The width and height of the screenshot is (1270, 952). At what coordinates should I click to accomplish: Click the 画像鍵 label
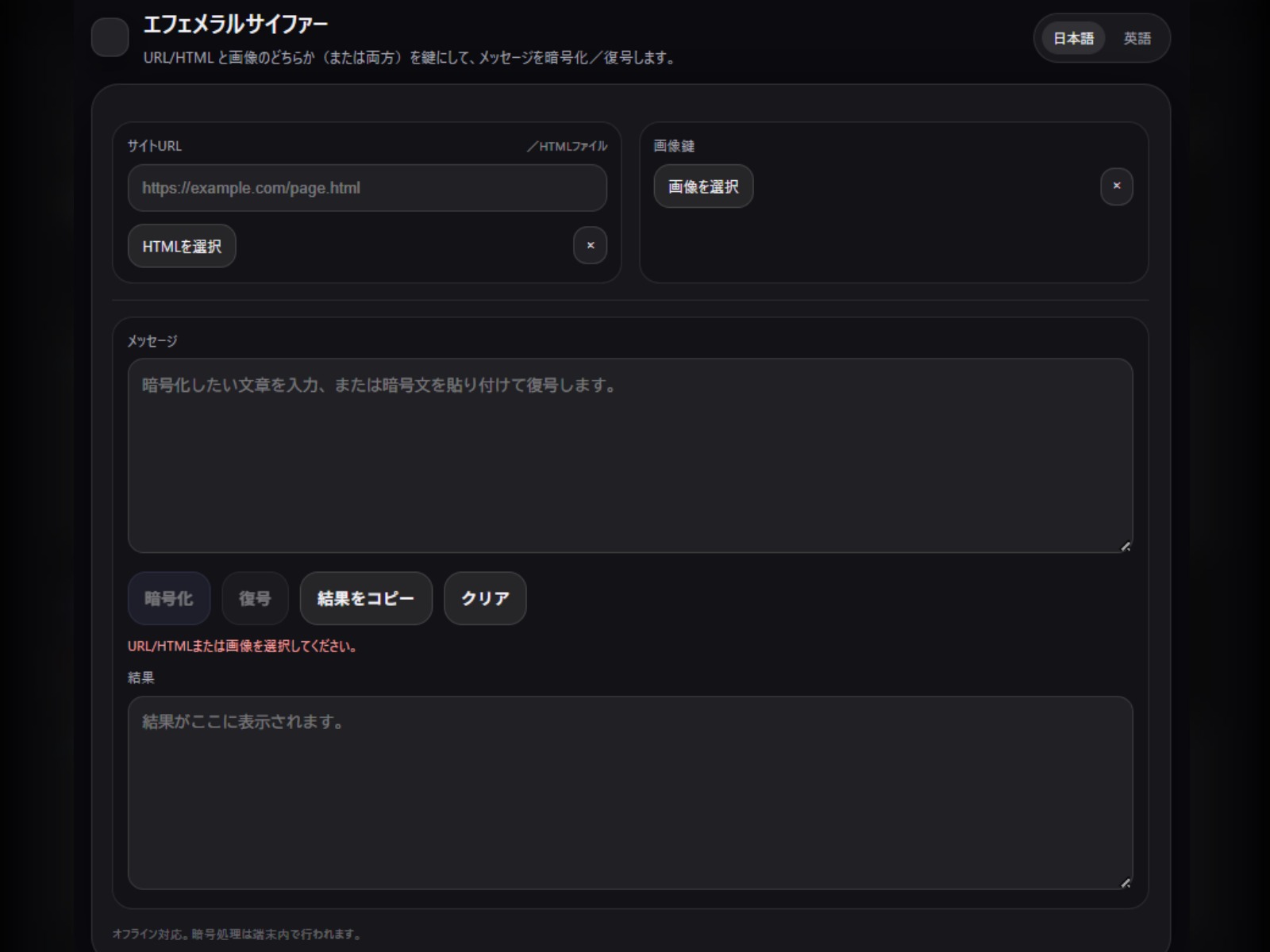coord(674,146)
